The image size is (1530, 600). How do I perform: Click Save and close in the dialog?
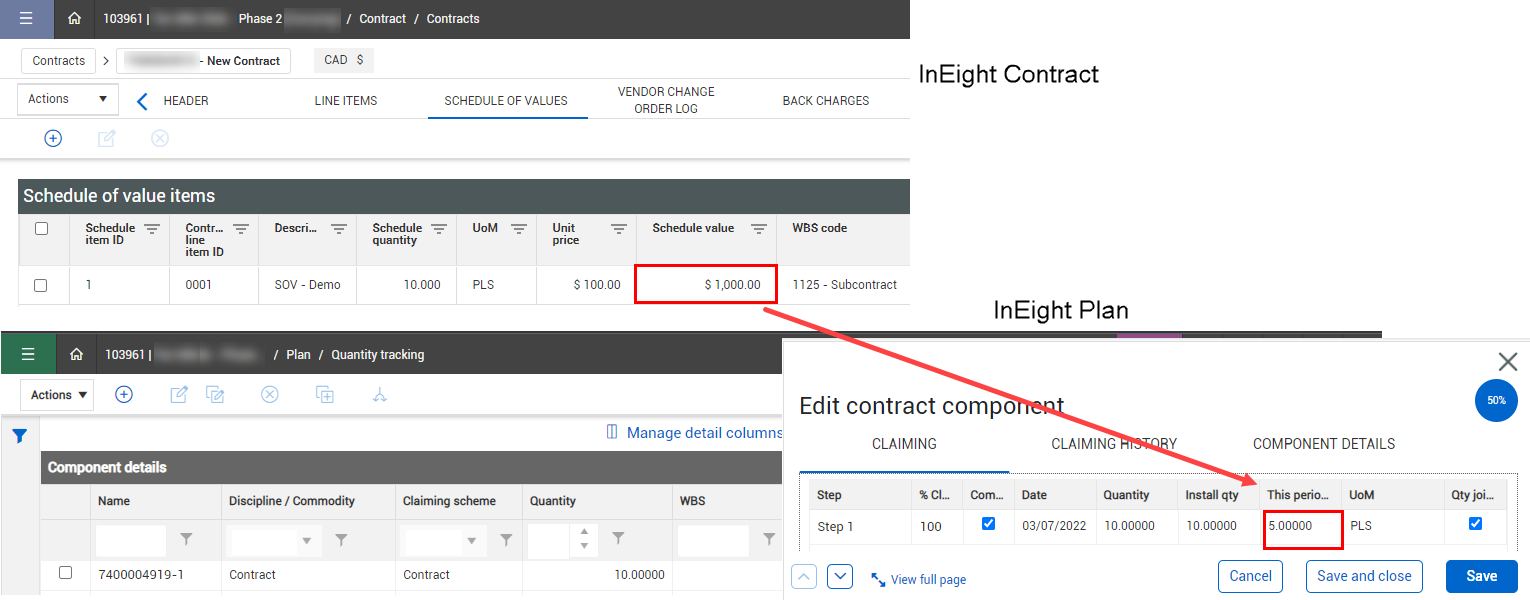(1364, 576)
